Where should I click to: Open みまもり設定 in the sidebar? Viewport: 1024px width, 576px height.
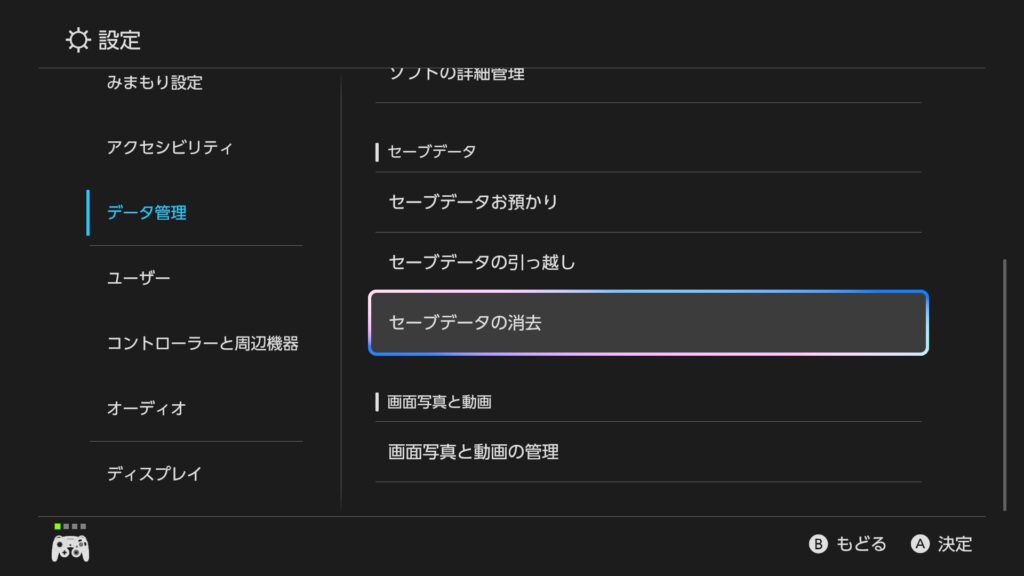pos(154,83)
